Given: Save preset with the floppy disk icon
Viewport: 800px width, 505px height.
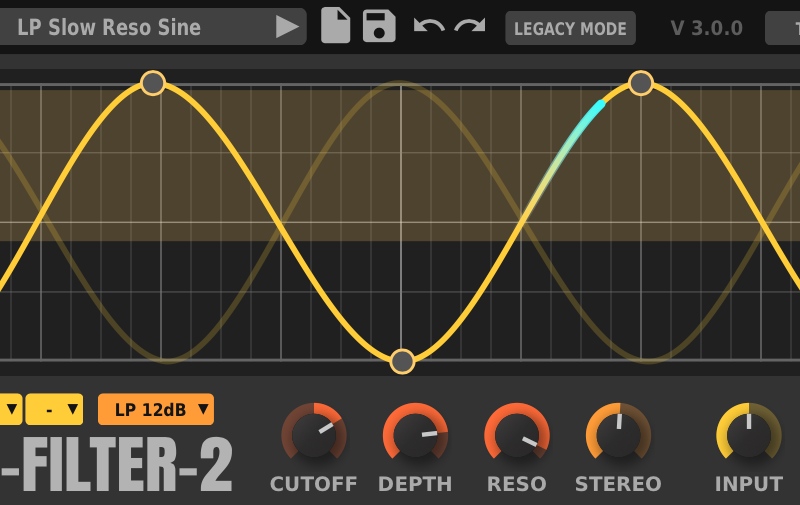Looking at the screenshot, I should tap(379, 26).
